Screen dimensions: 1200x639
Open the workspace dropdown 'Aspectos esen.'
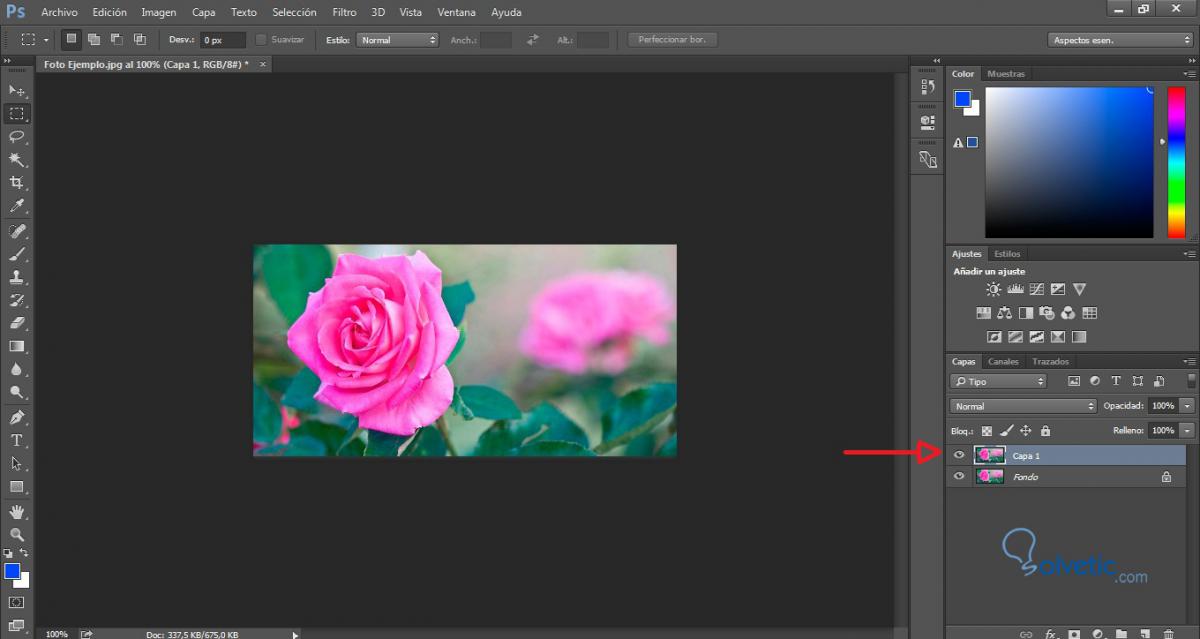click(1120, 40)
